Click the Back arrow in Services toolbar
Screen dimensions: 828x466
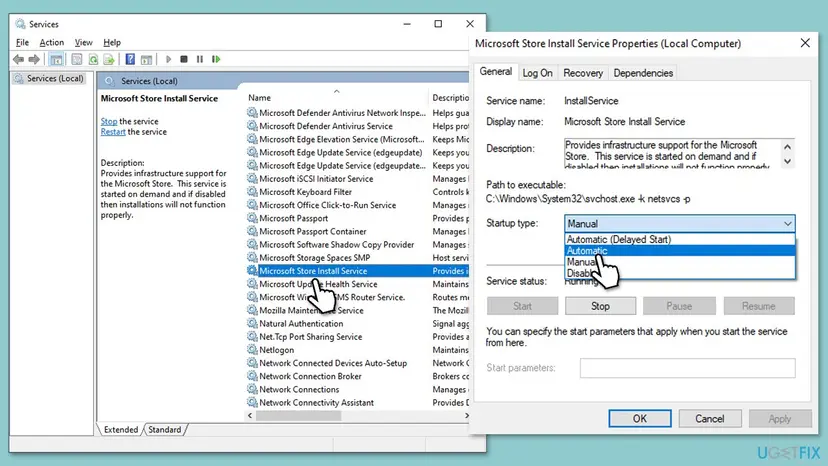(18, 59)
